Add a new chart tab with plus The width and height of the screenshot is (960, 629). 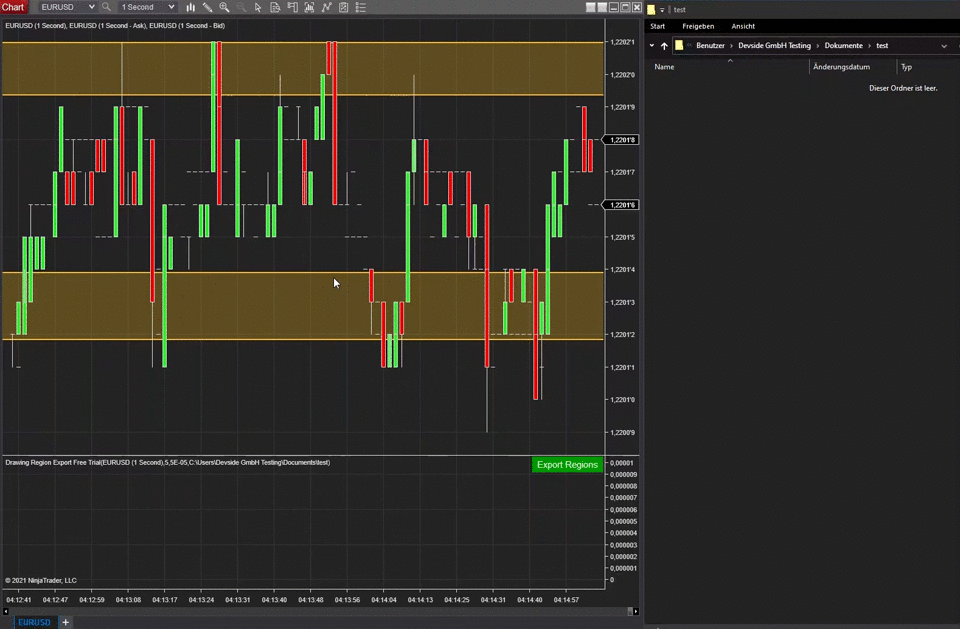[66, 622]
